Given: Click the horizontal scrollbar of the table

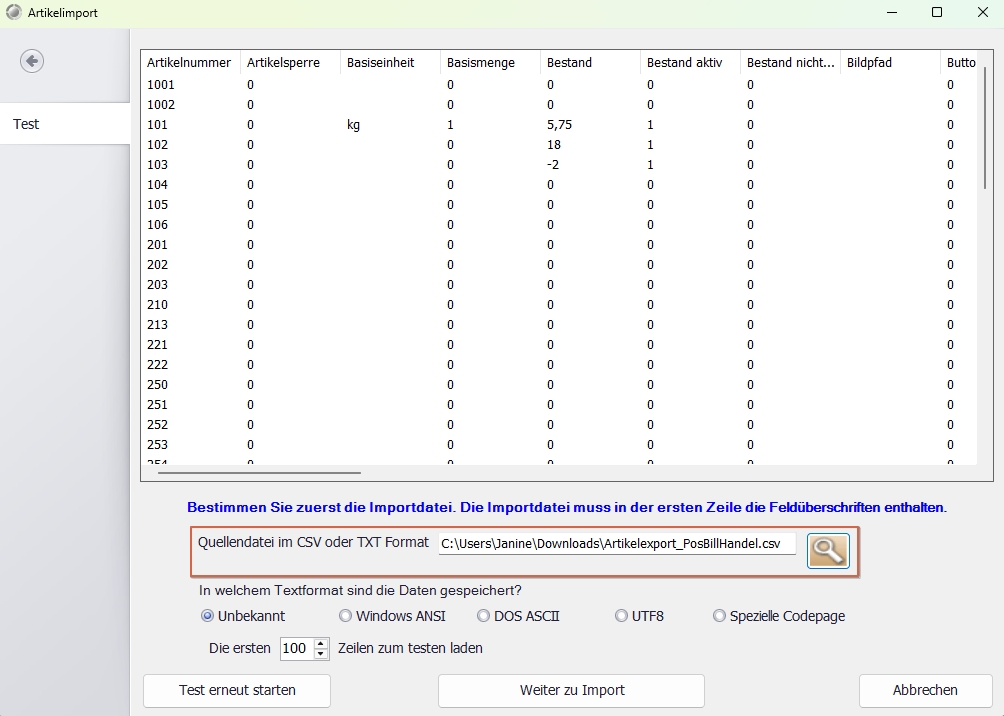Looking at the screenshot, I should tap(260, 472).
